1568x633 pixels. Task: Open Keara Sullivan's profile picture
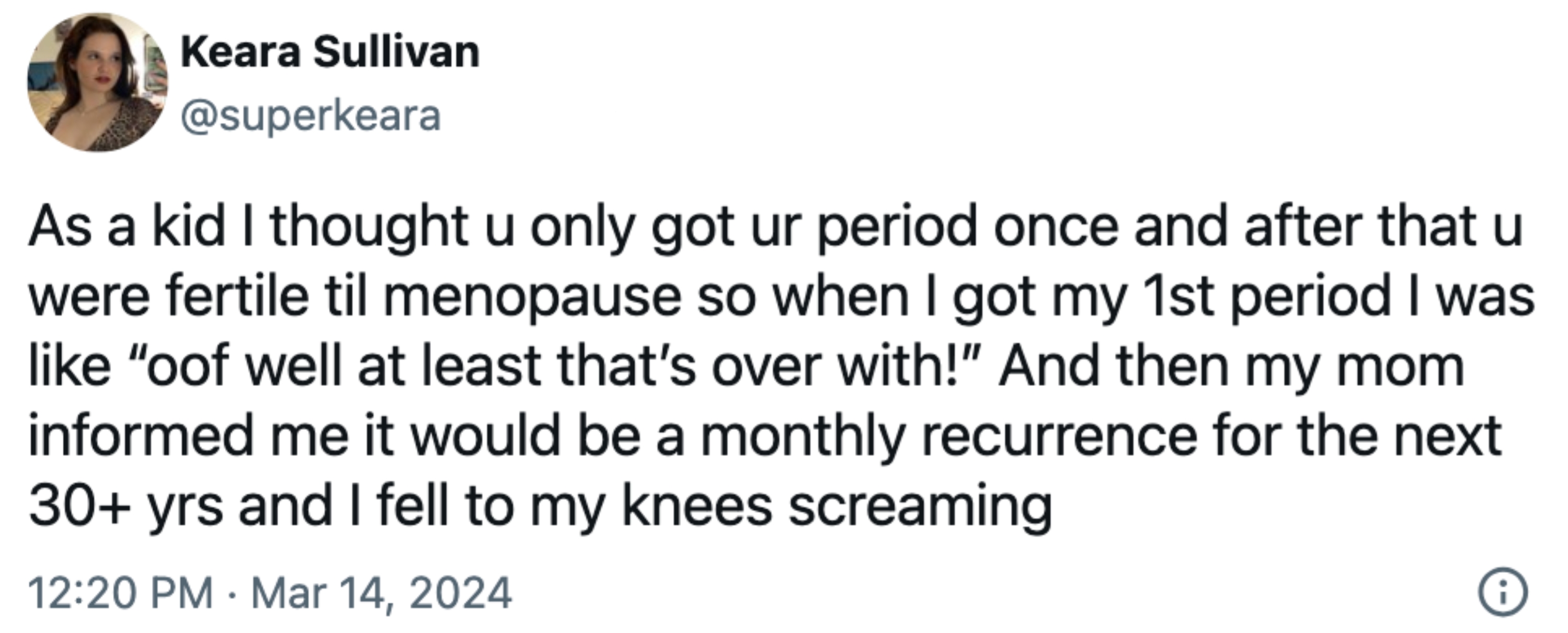pyautogui.click(x=97, y=82)
